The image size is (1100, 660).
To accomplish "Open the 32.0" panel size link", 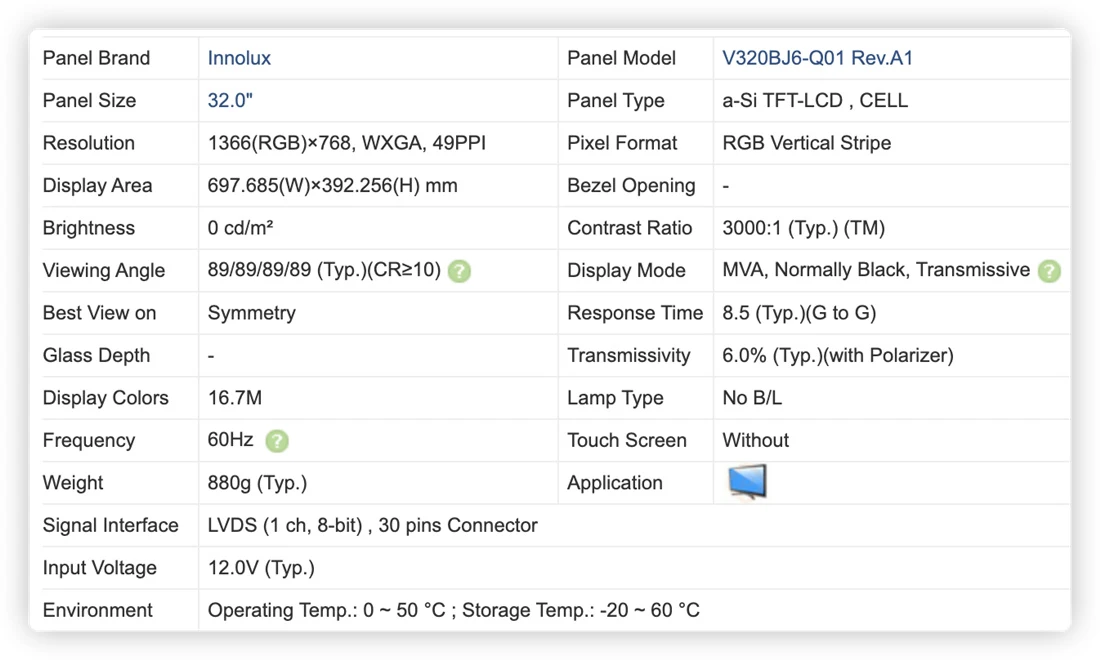I will click(230, 100).
